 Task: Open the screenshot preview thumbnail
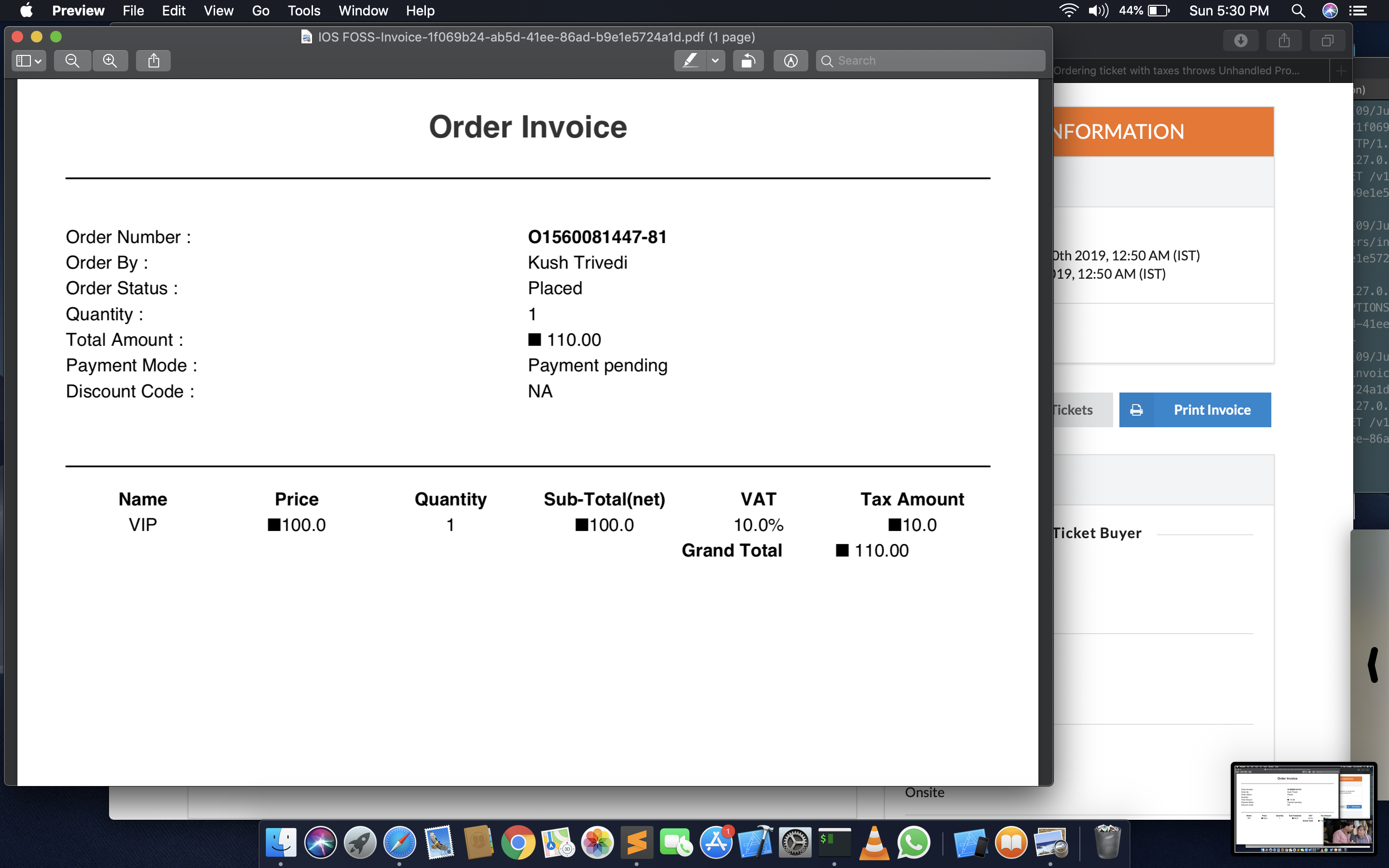pyautogui.click(x=1304, y=808)
